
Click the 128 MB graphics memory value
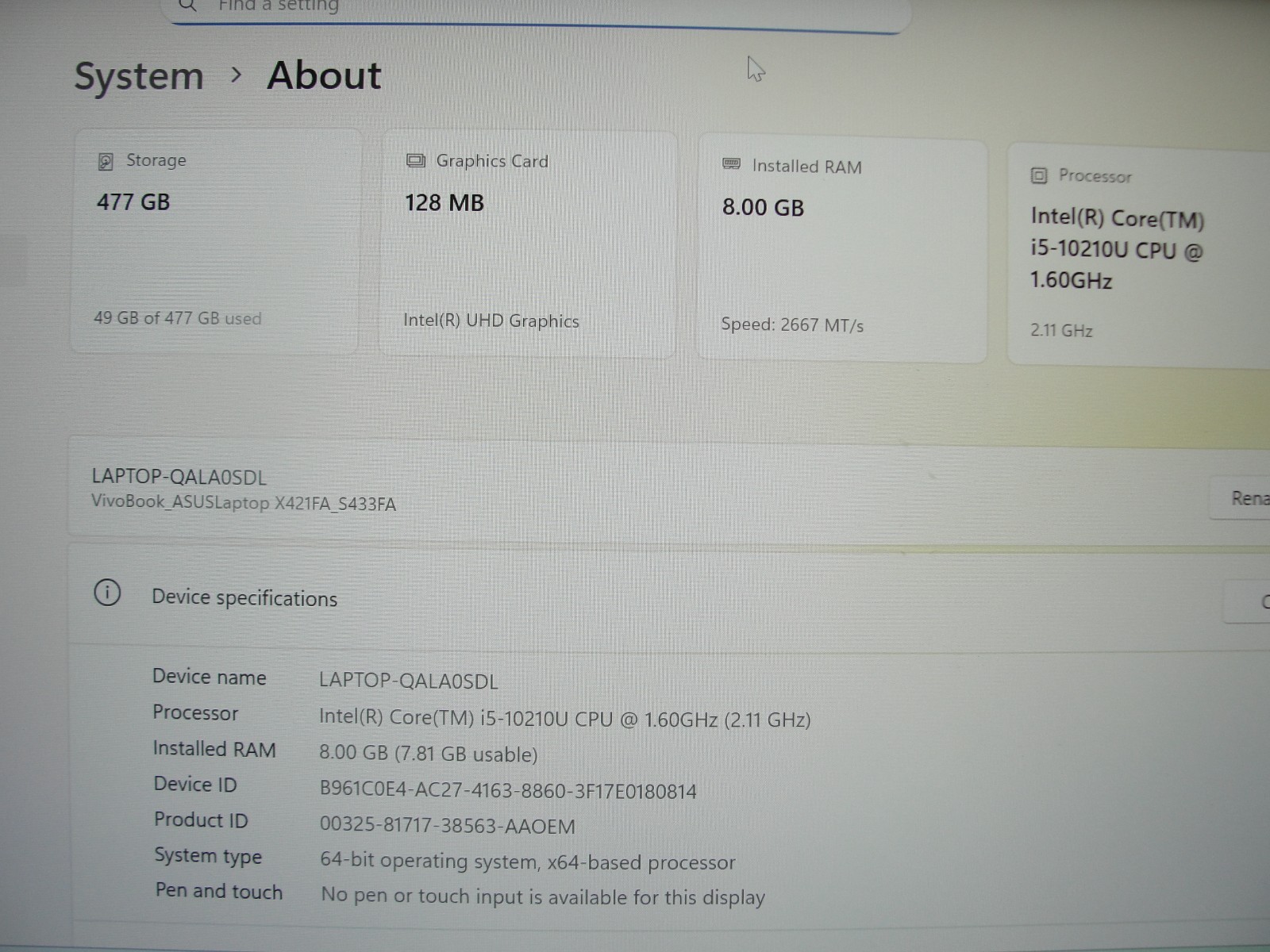tap(444, 203)
